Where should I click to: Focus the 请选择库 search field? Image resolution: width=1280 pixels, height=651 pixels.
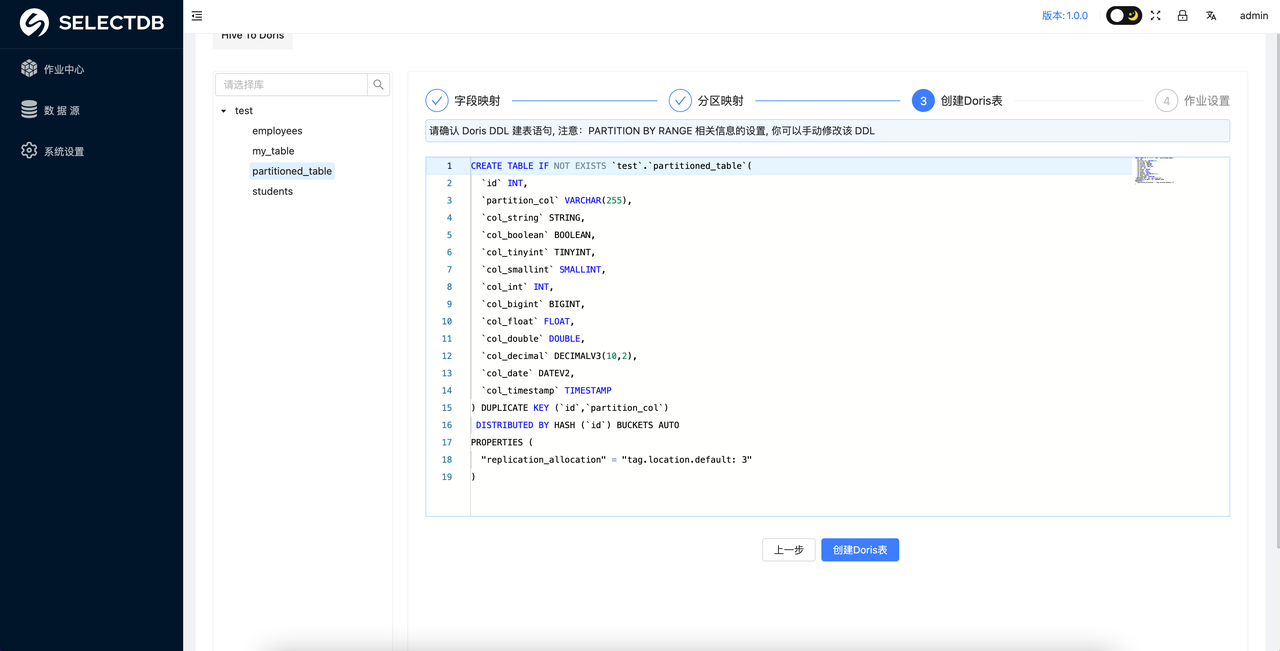[x=291, y=85]
